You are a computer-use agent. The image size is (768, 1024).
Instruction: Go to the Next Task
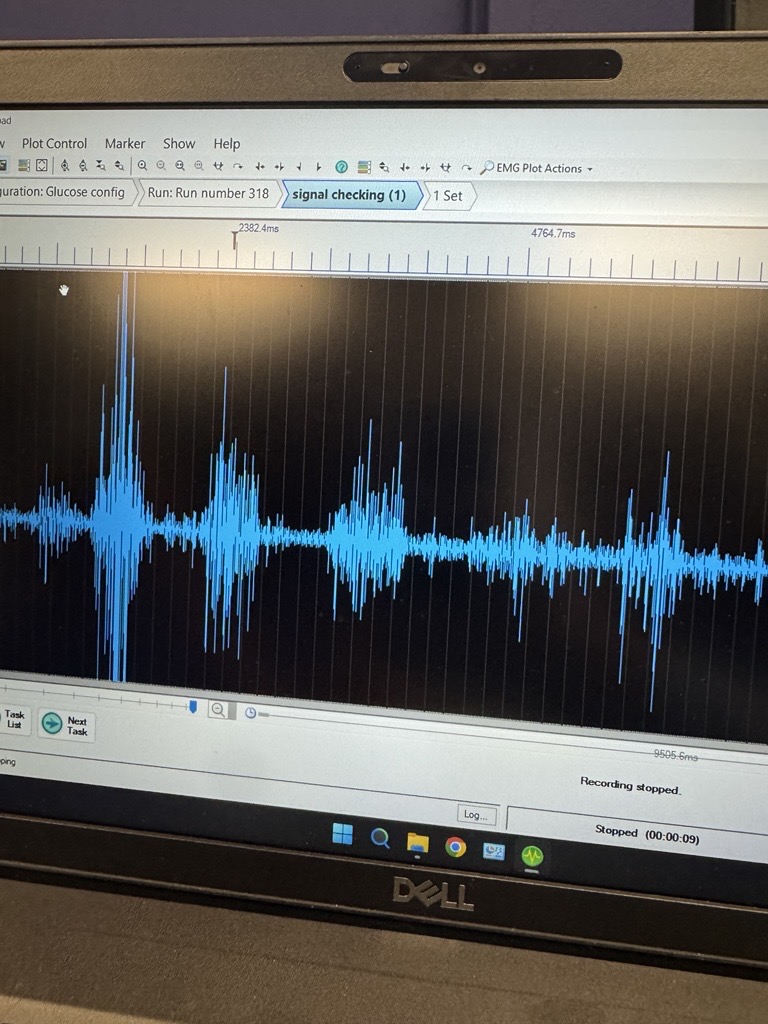[67, 725]
